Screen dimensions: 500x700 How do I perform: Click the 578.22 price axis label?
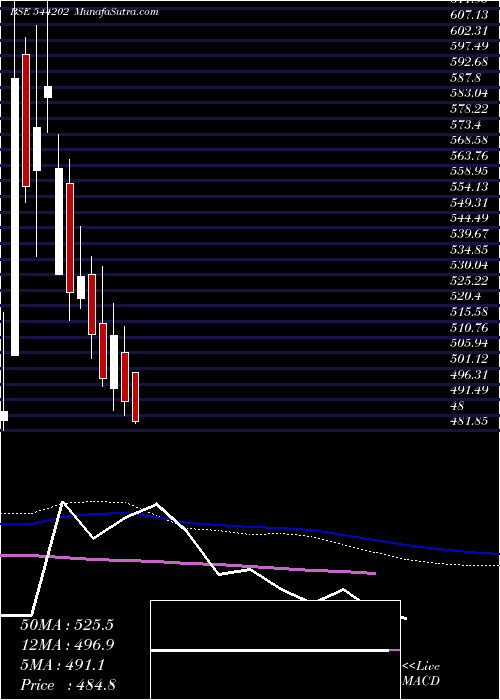click(x=469, y=109)
